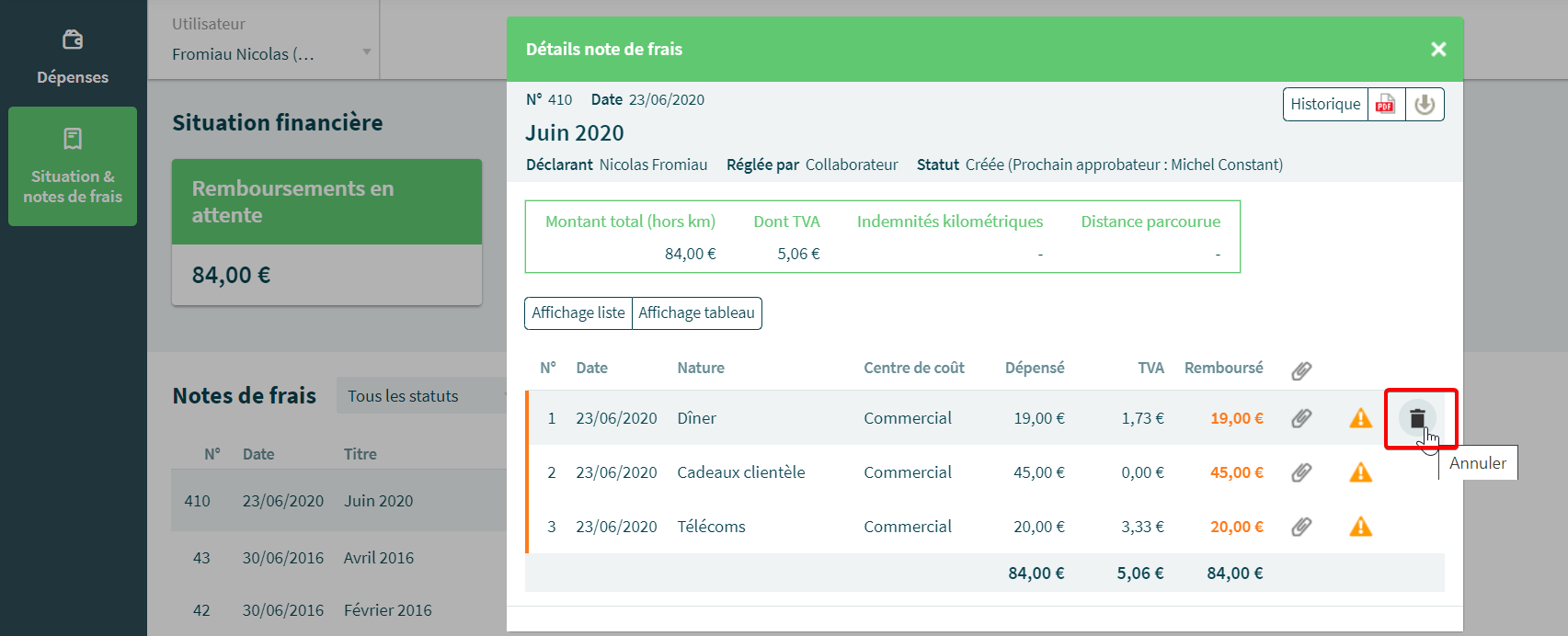Click the download icon next to PDF
Viewport: 1568px width, 636px height.
pyautogui.click(x=1425, y=105)
